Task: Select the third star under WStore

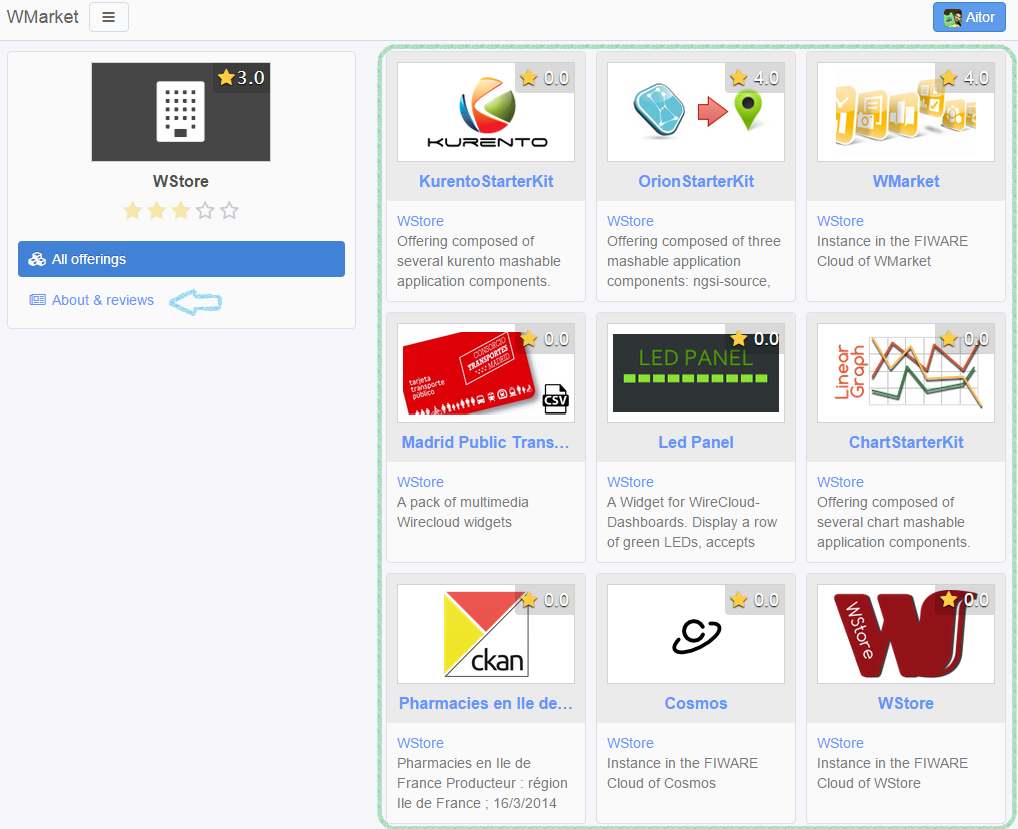Action: coord(180,210)
